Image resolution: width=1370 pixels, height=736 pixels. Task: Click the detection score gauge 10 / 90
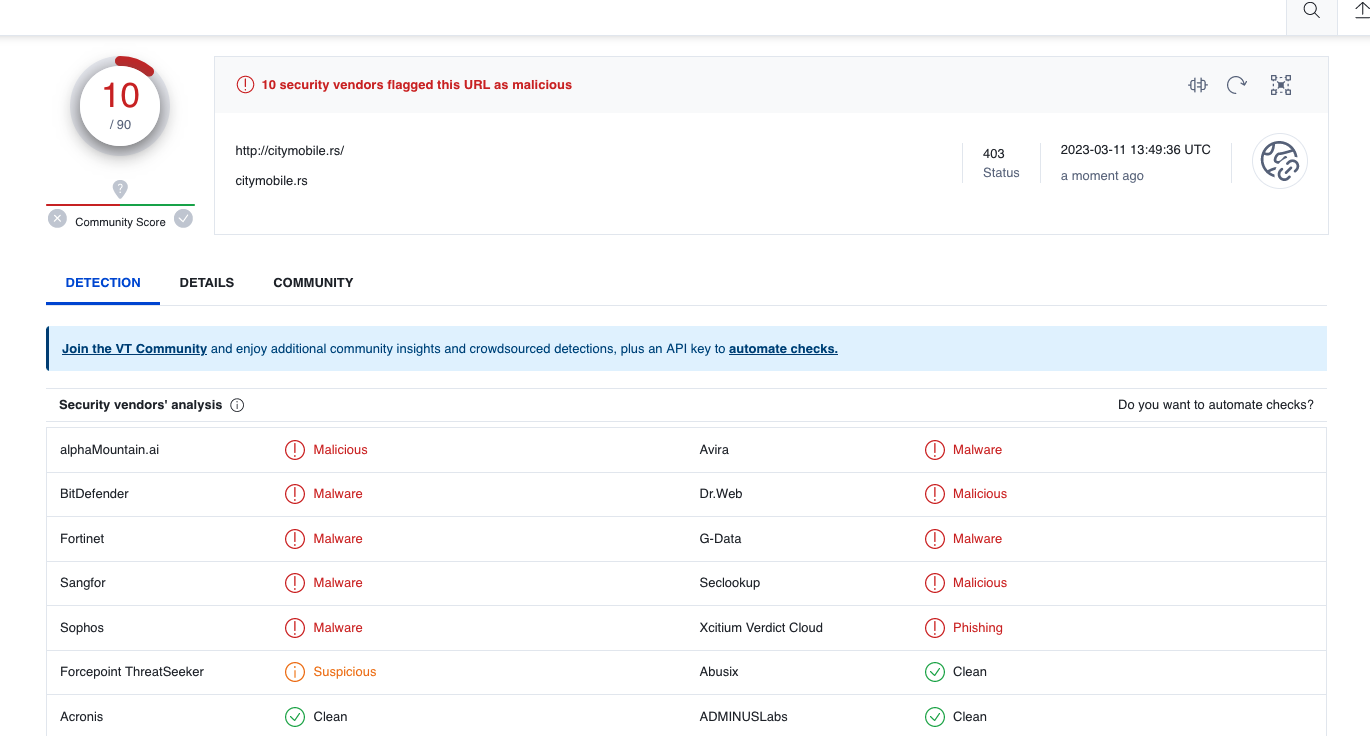120,106
